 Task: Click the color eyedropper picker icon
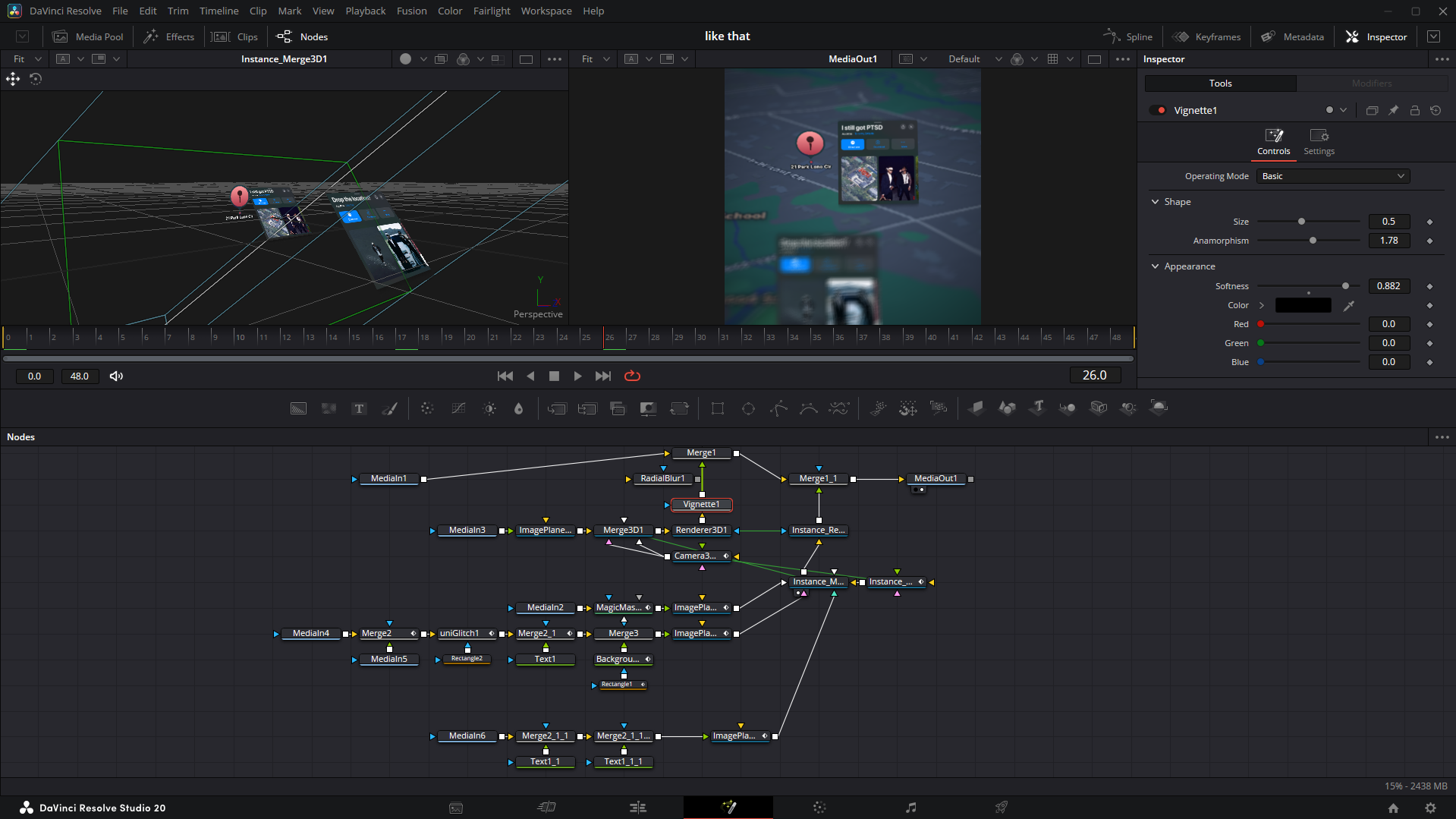[1349, 305]
